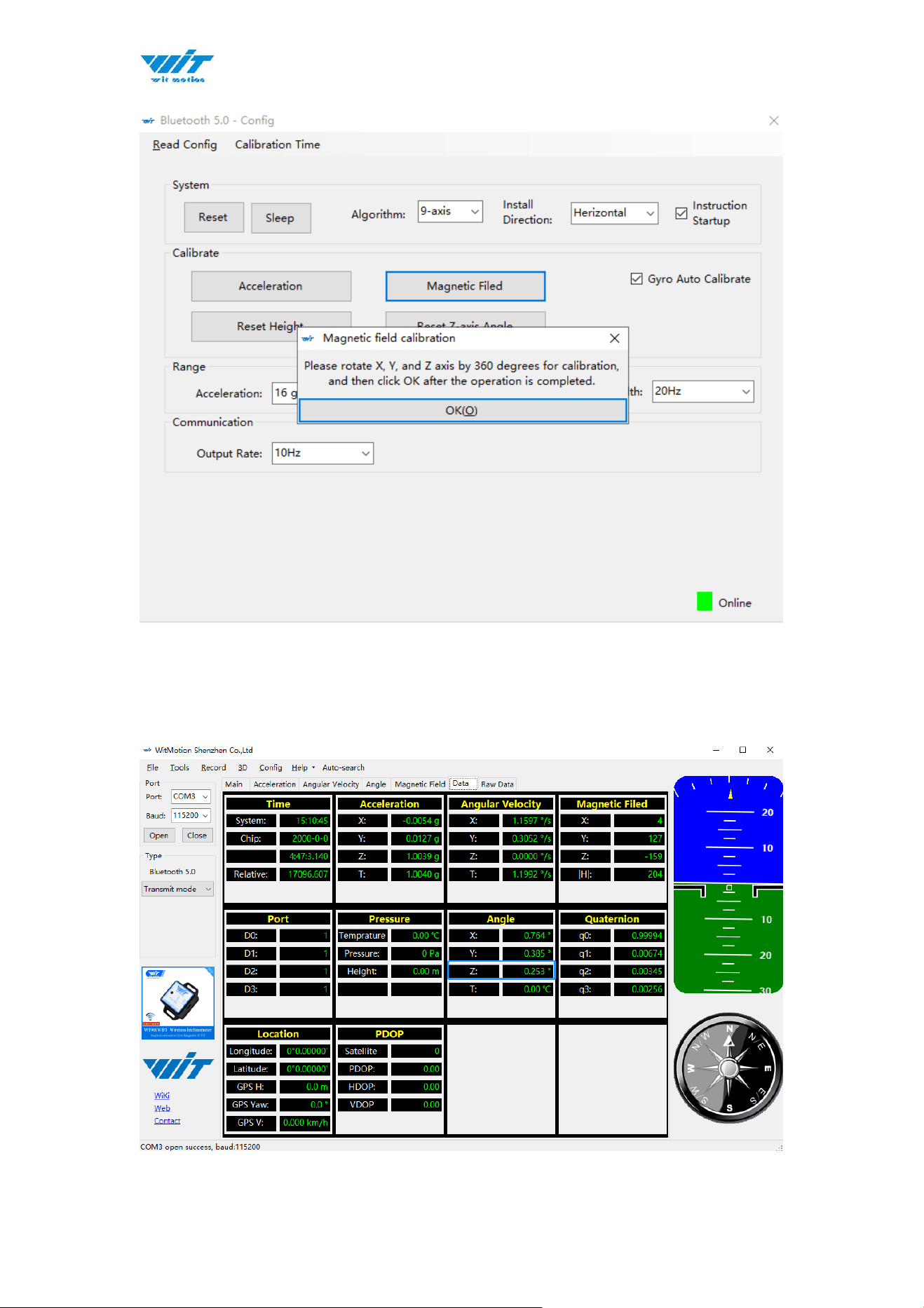Viewport: 924px width, 1308px height.
Task: Click the WIT logo in left sidebar
Action: click(x=178, y=1066)
